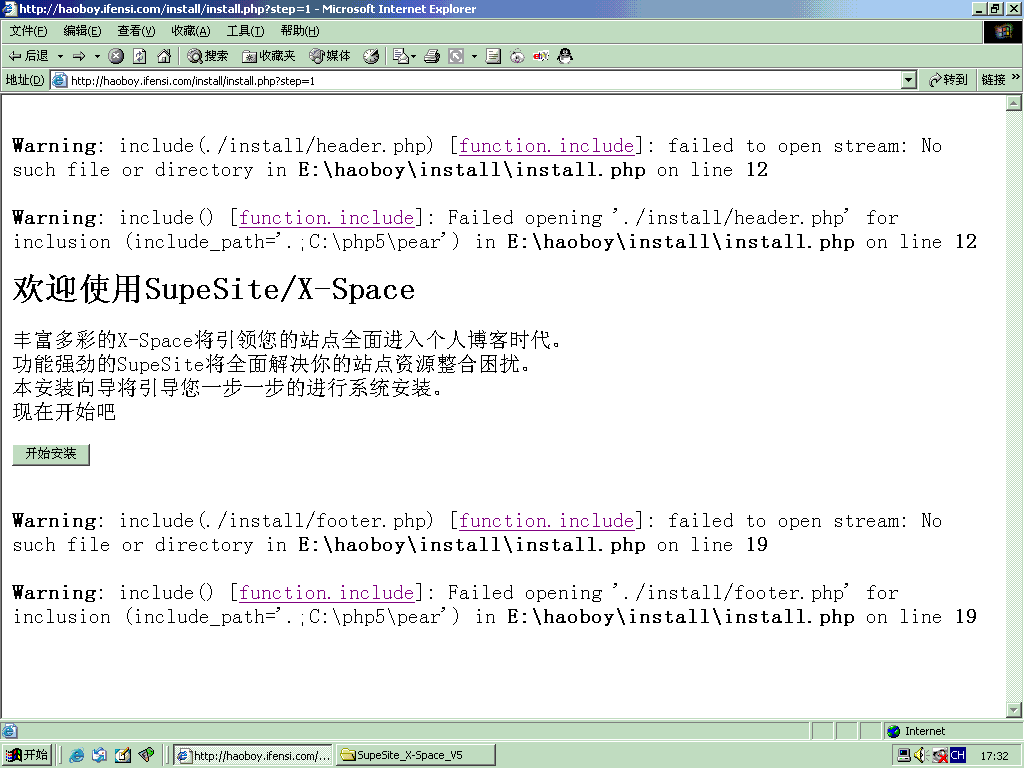
Task: Click the scrollbar up arrow
Action: click(1014, 103)
